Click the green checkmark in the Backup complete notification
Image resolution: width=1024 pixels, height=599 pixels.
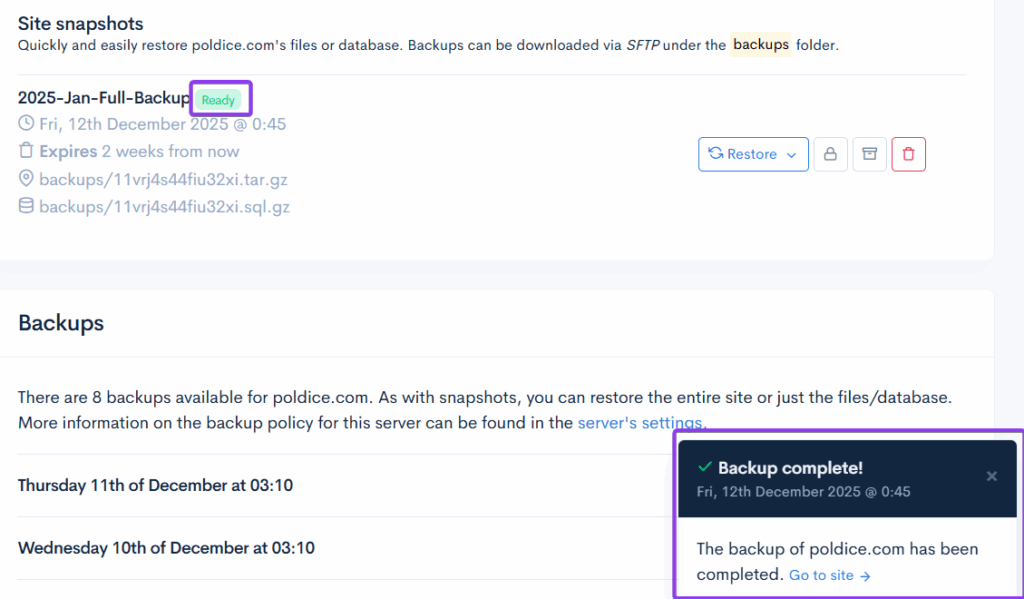(x=704, y=468)
